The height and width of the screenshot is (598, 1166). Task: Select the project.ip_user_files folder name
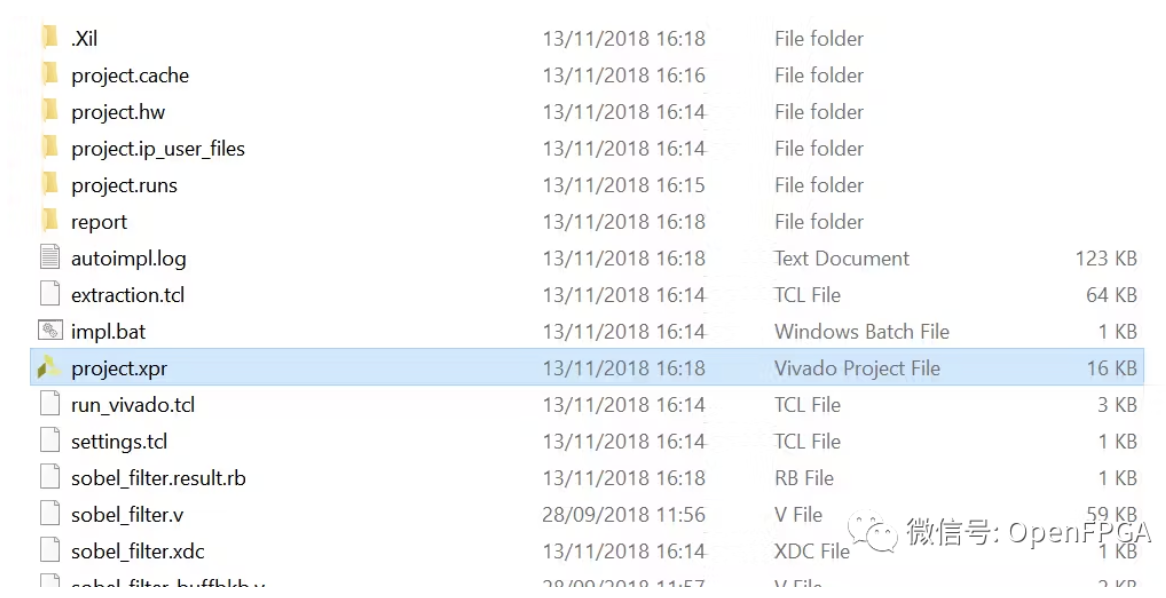tap(158, 149)
